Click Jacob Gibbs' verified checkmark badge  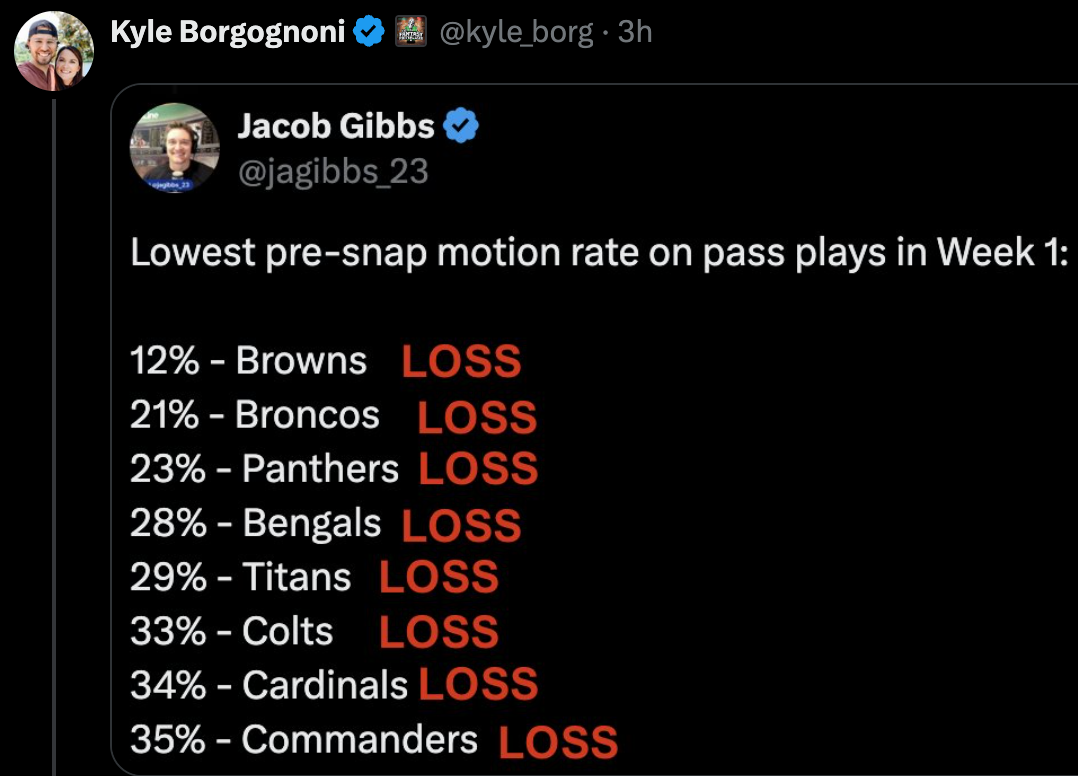pos(461,126)
